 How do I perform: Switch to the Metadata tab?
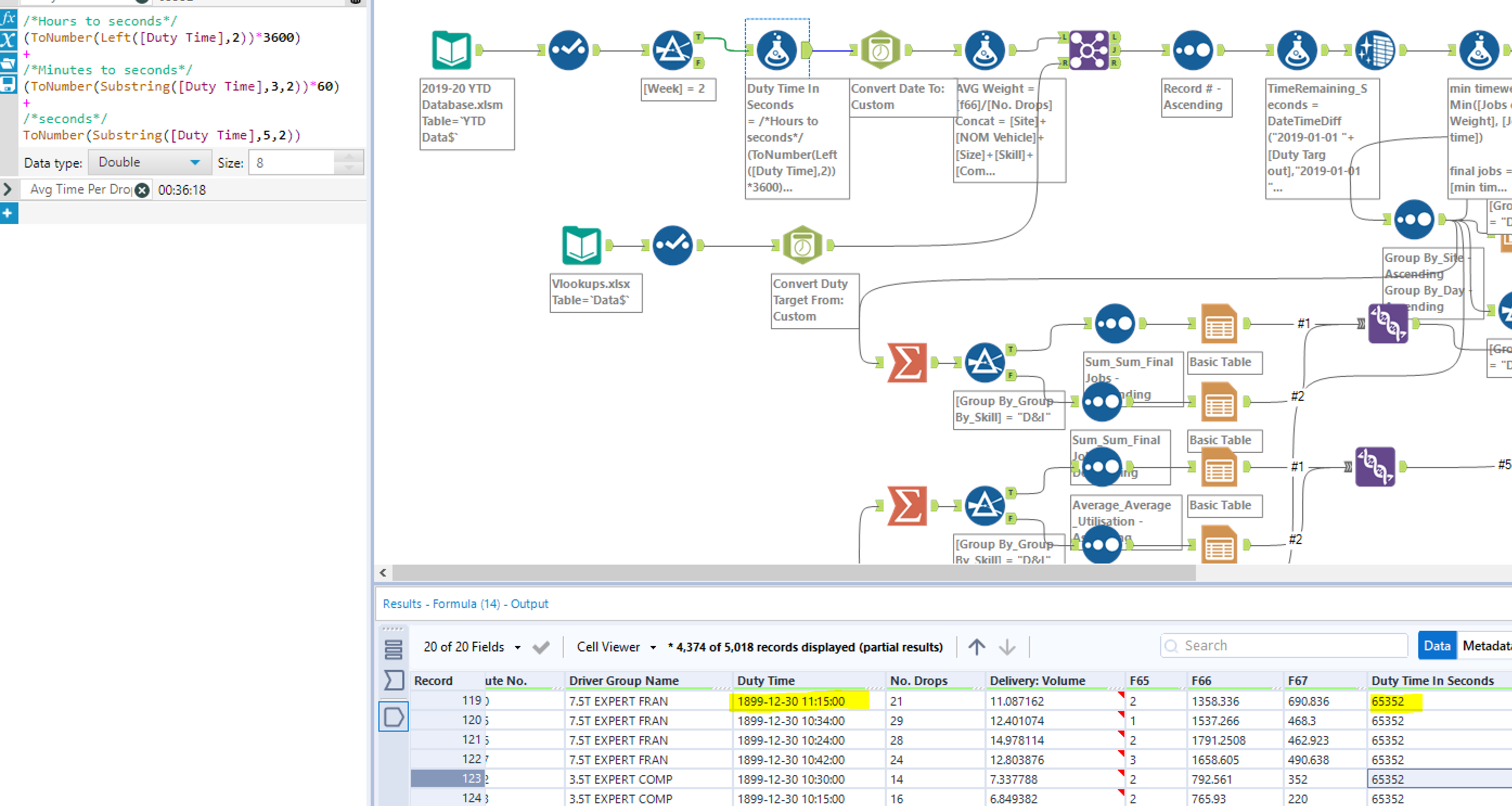point(1485,646)
